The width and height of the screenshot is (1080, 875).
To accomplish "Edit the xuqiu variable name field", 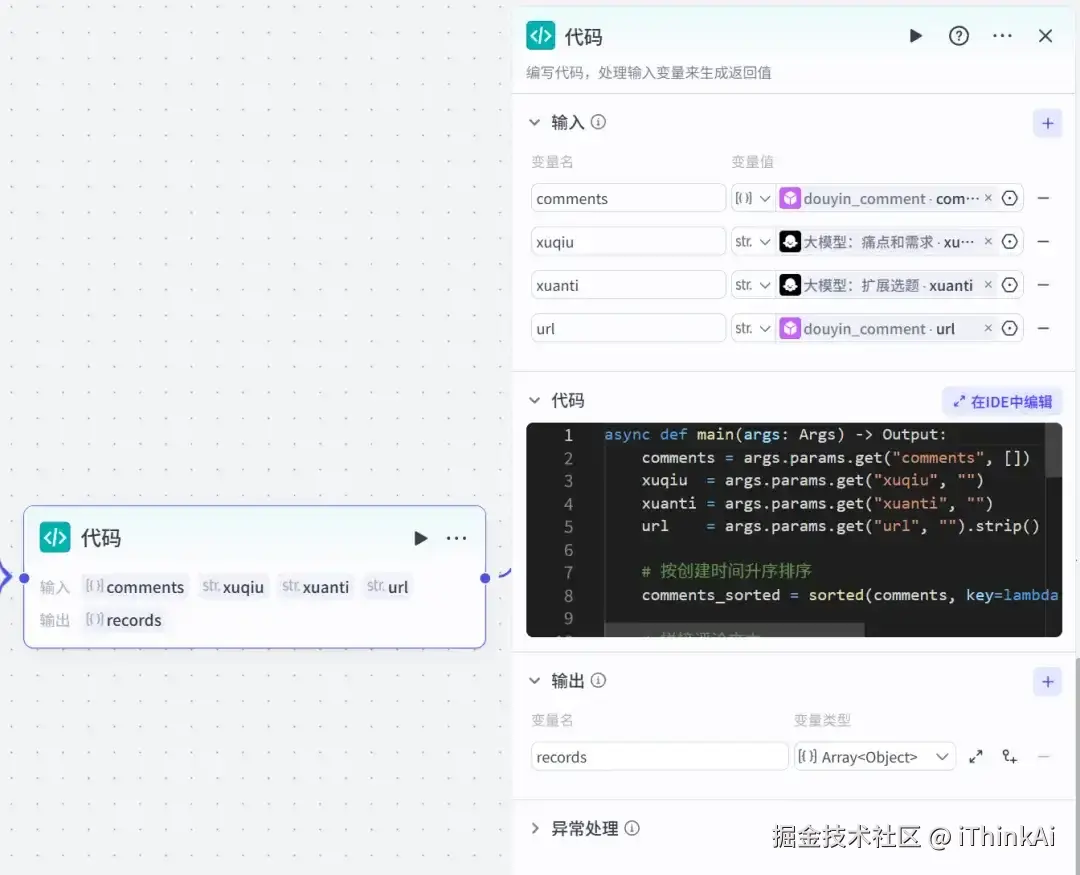I will pos(628,242).
